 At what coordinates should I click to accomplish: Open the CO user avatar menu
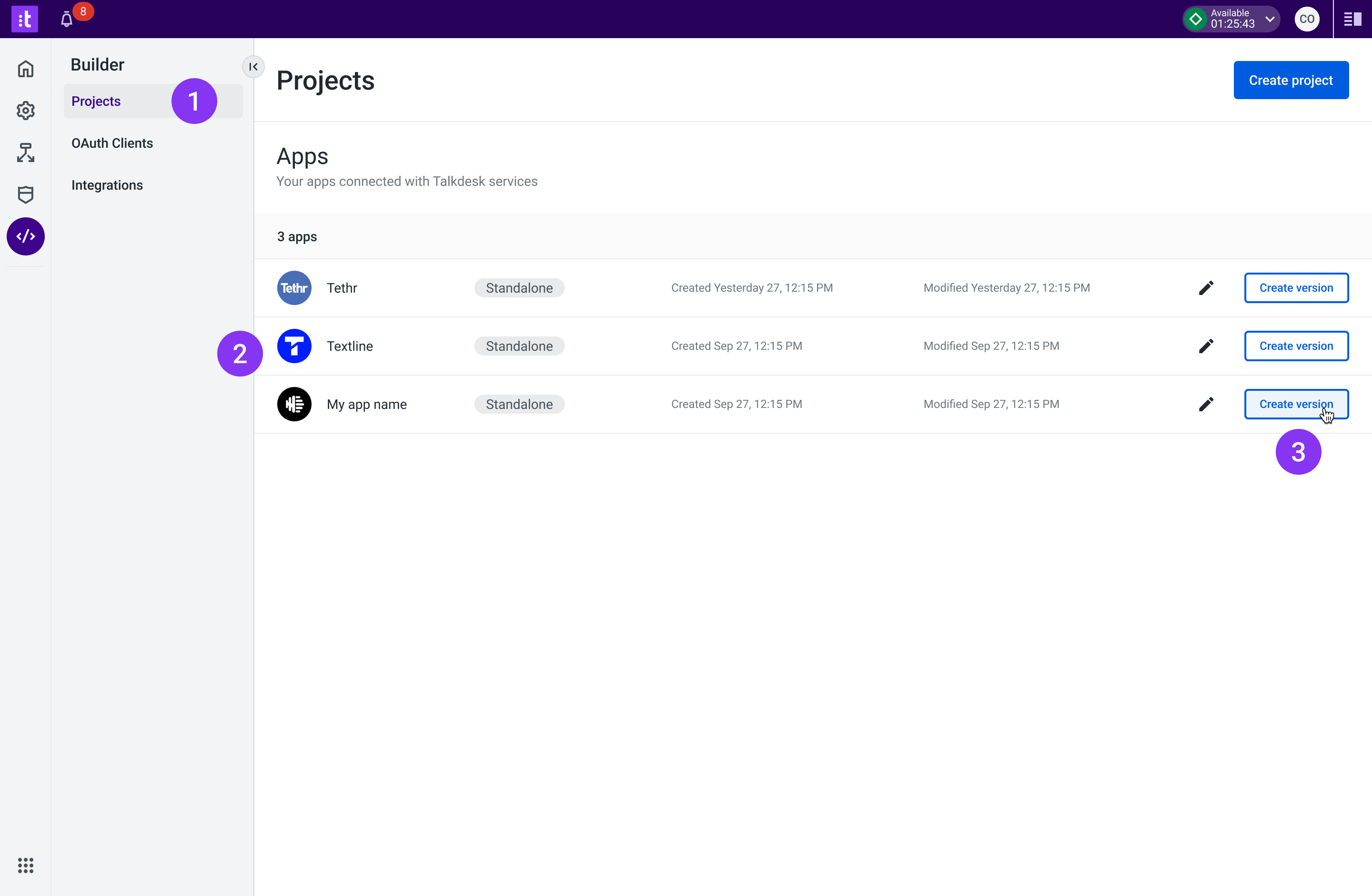[1307, 19]
